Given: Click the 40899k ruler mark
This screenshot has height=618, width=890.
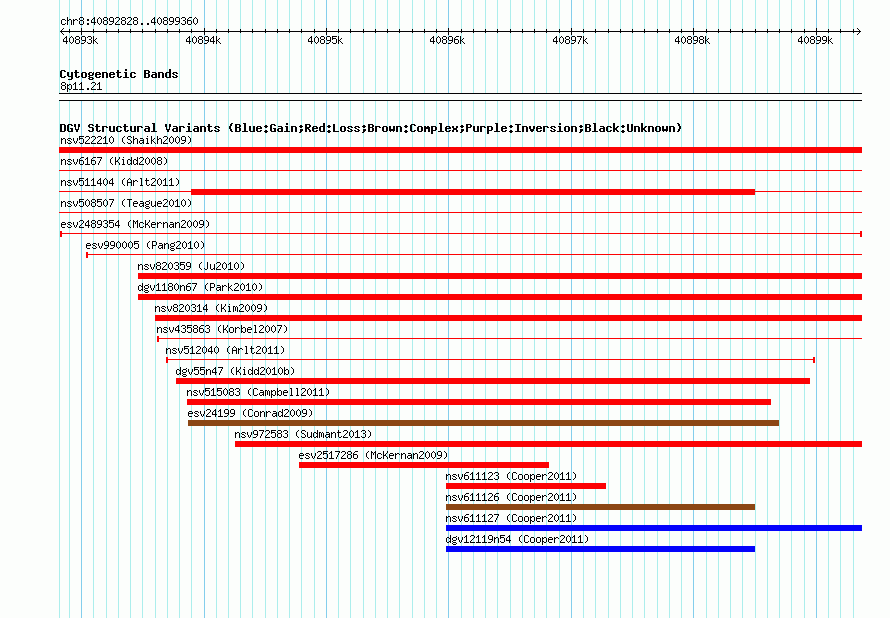Looking at the screenshot, I should 816,40.
